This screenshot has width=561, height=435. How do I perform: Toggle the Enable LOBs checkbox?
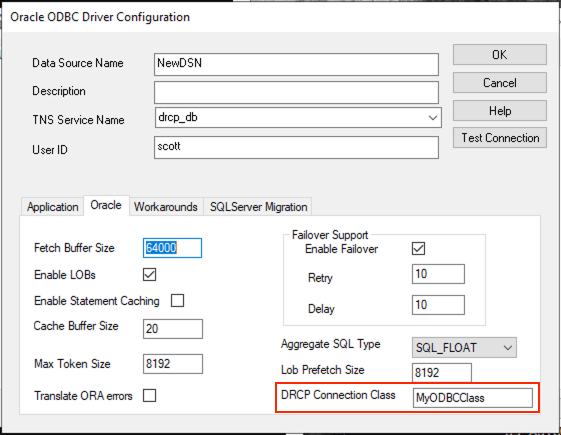tap(149, 275)
